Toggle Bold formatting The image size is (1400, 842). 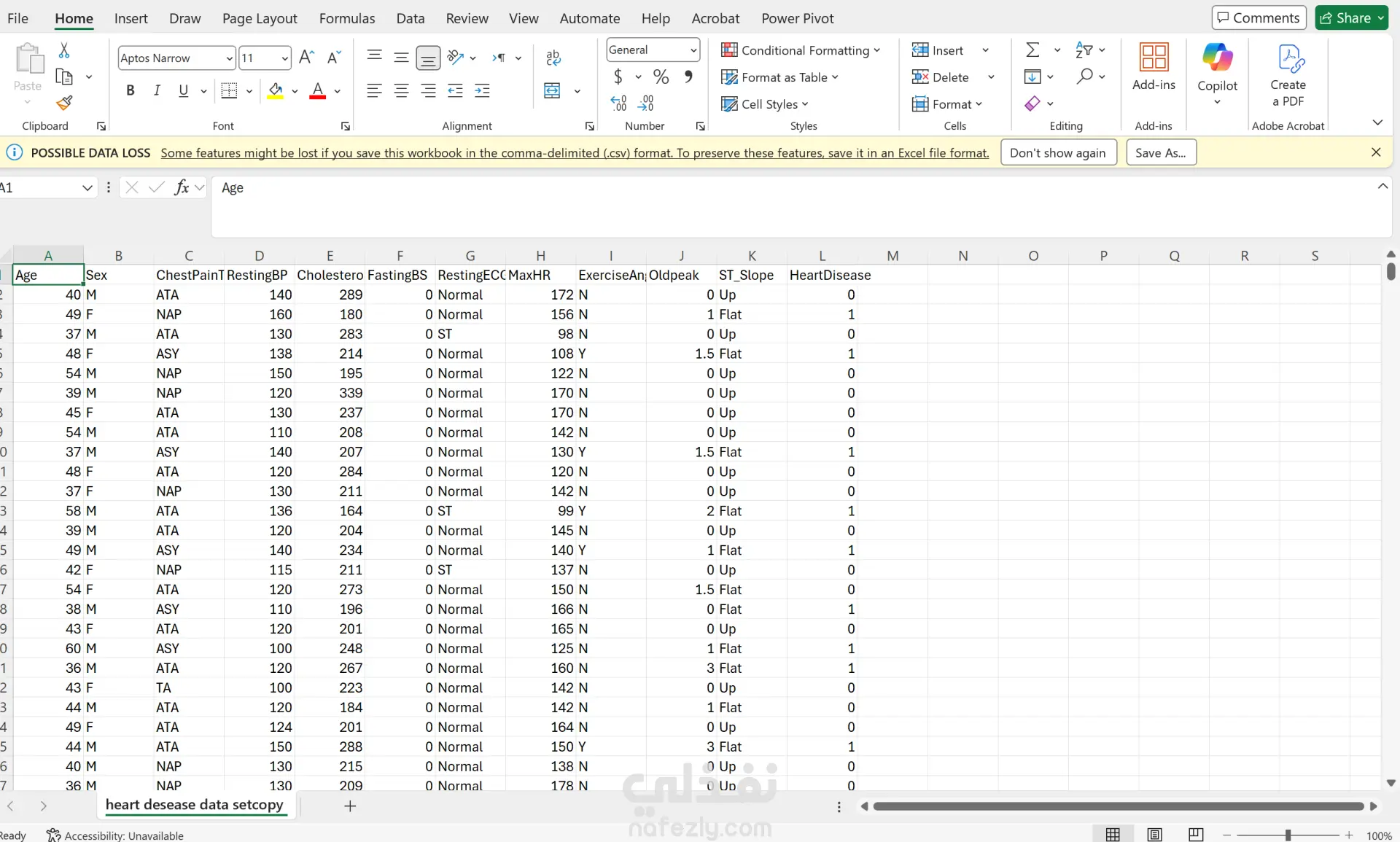pyautogui.click(x=131, y=91)
